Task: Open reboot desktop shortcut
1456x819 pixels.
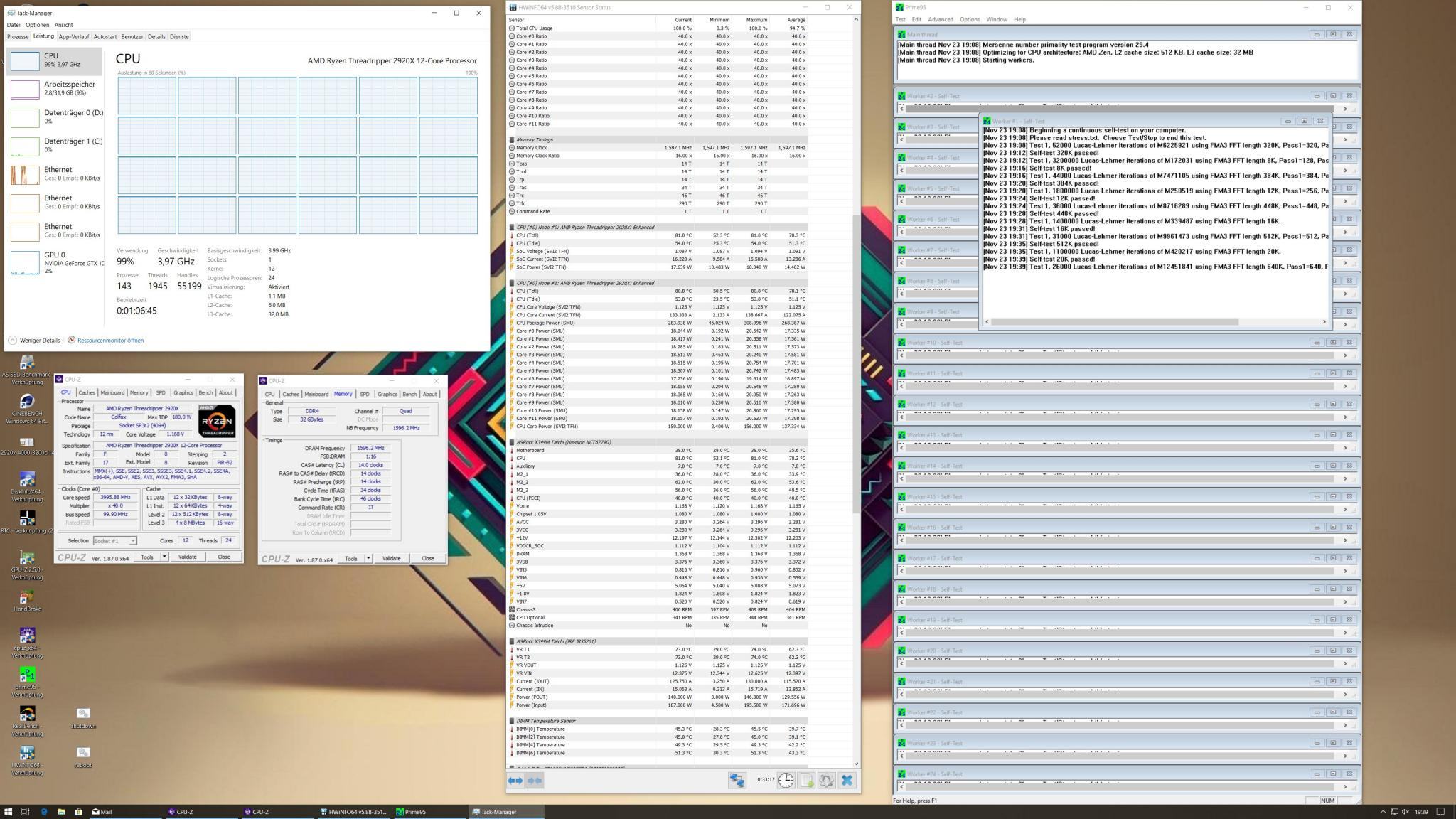Action: coord(83,757)
